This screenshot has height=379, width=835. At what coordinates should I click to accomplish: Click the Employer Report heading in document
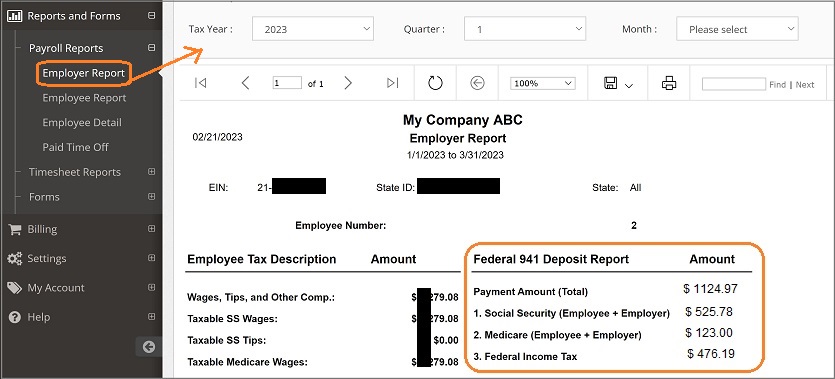point(458,138)
